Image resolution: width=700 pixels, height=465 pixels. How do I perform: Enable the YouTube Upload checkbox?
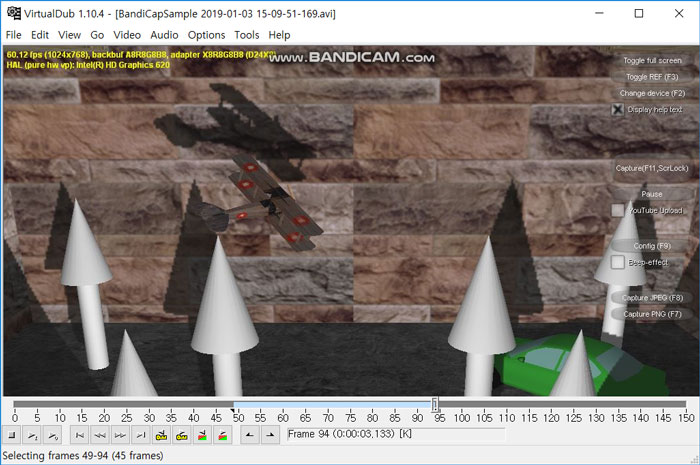click(x=618, y=210)
